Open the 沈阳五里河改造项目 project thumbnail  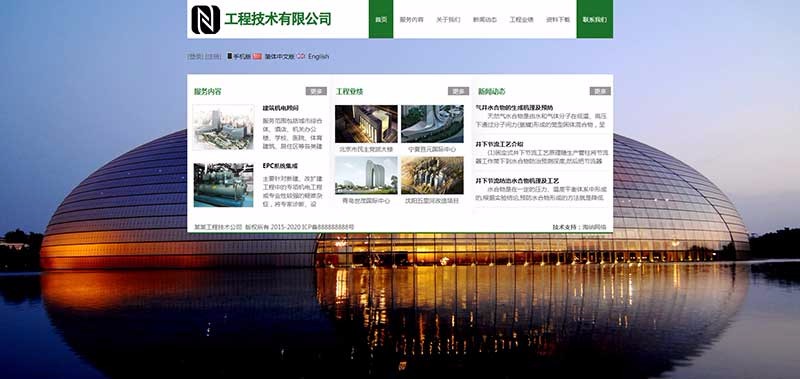coord(433,175)
